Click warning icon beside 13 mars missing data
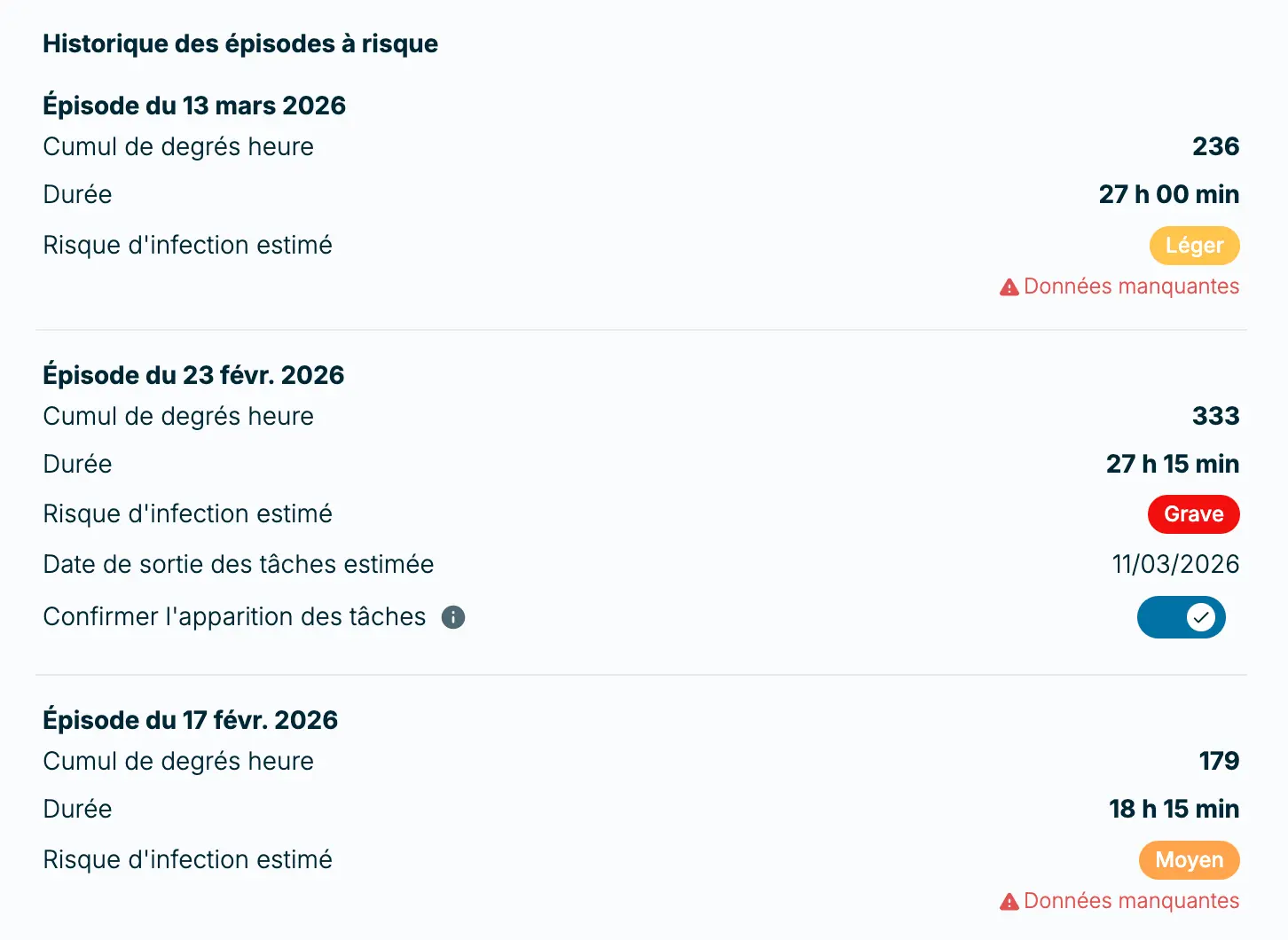1288x940 pixels. point(1009,286)
